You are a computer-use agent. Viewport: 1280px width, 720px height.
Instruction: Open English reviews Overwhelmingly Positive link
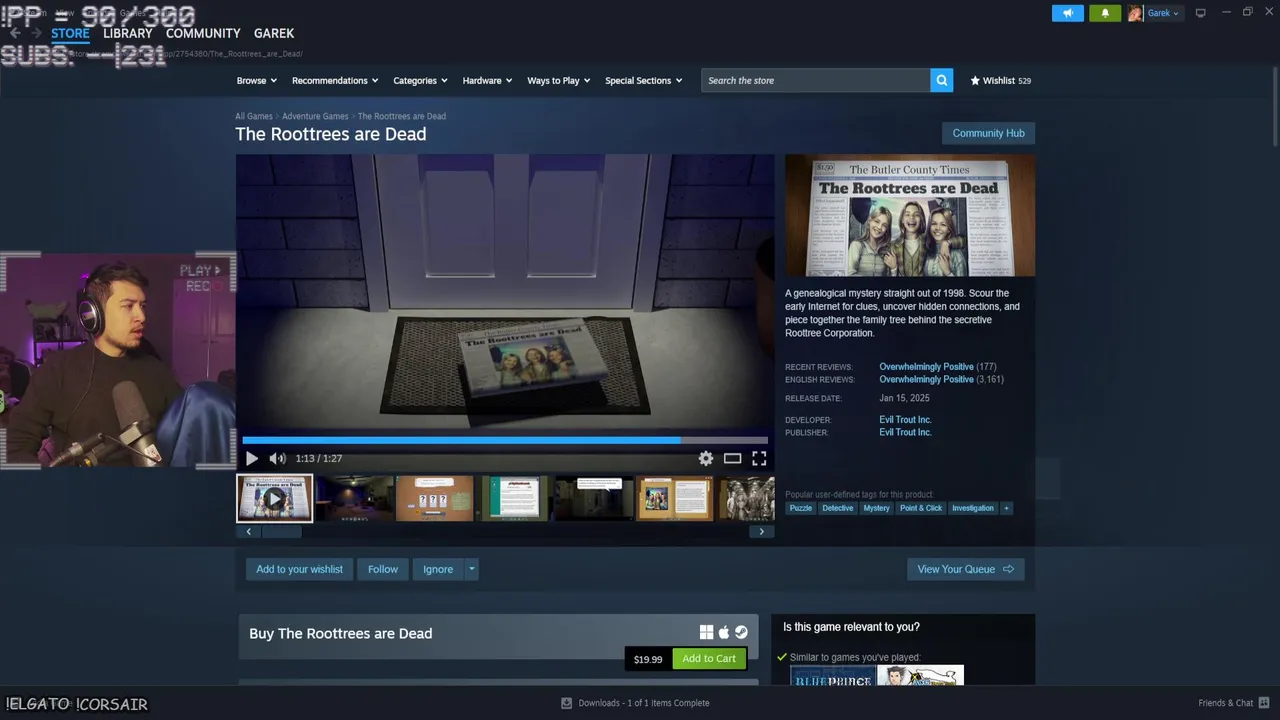pos(926,379)
